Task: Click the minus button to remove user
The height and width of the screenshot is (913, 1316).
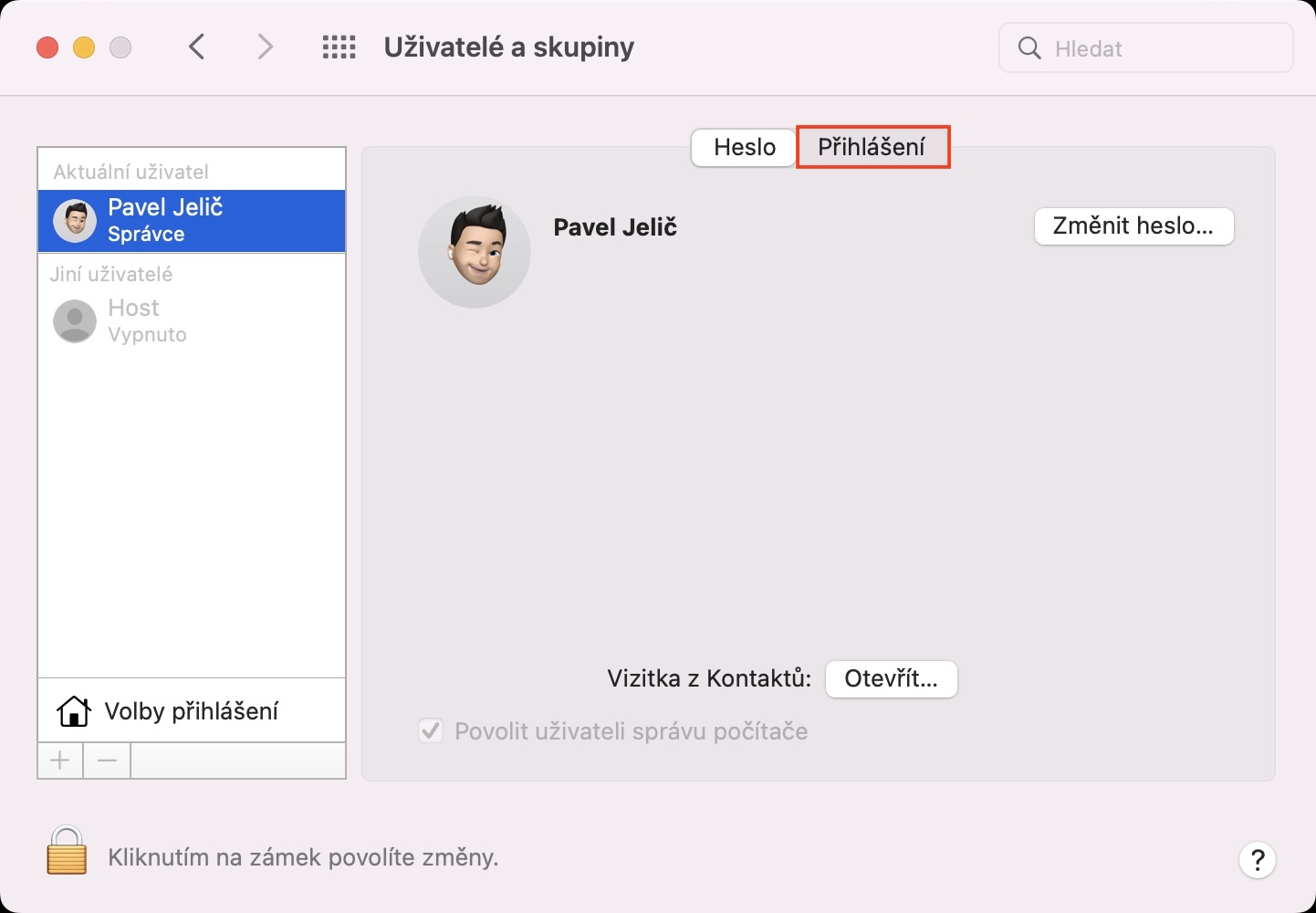Action: tap(107, 761)
